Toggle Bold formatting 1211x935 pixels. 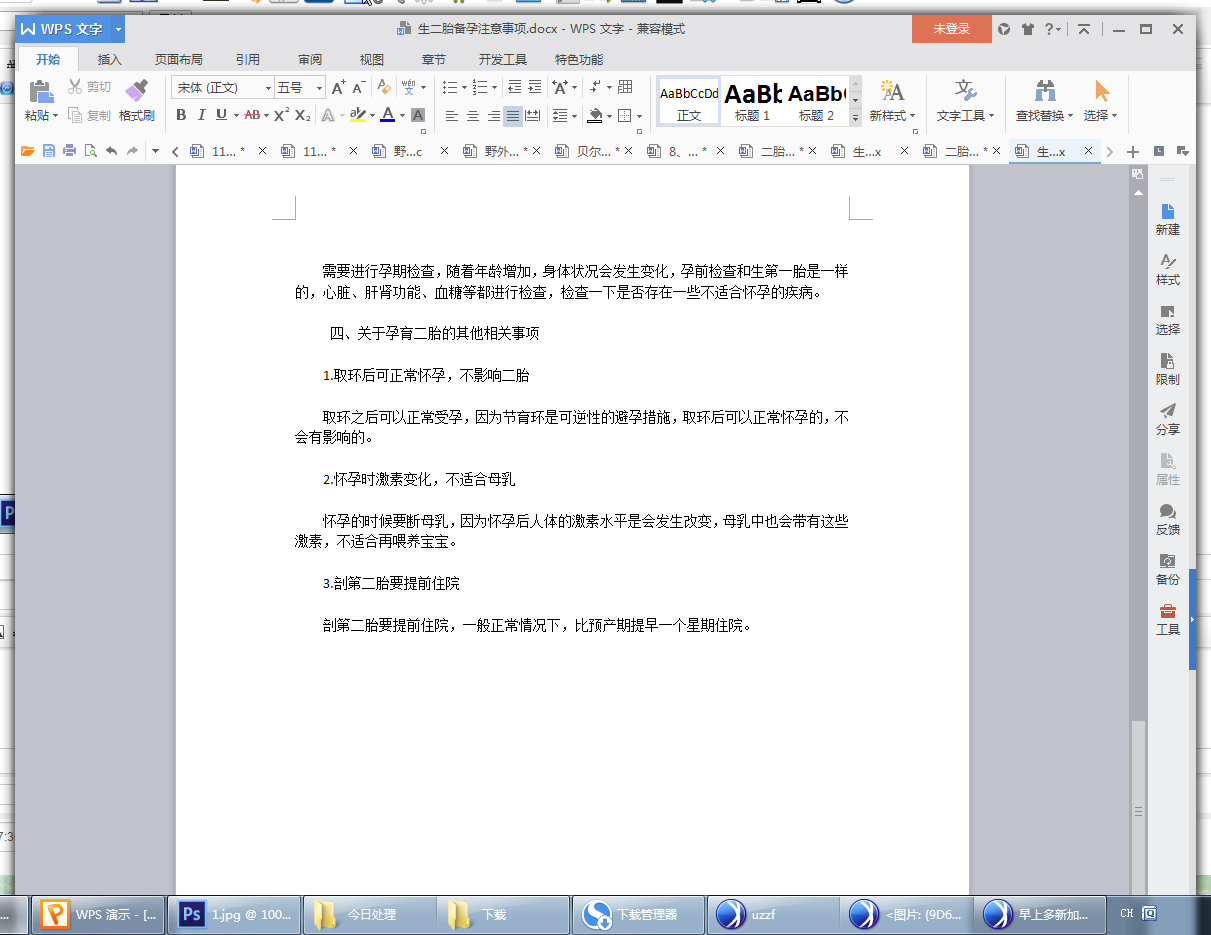181,115
